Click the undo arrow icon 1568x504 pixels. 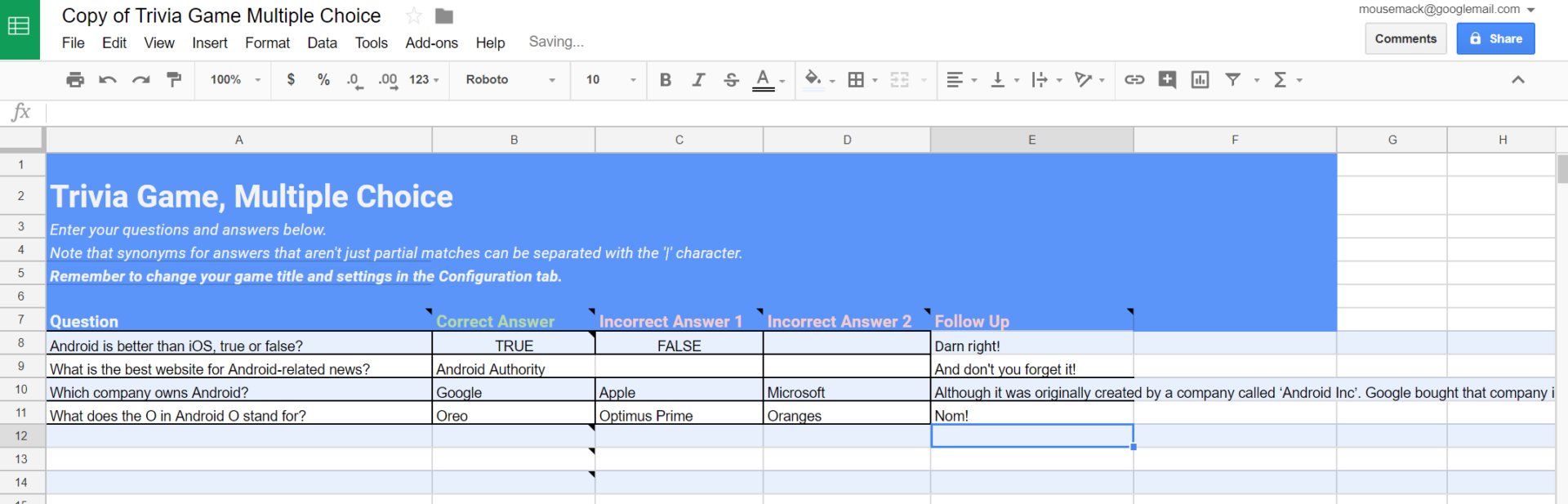[x=108, y=79]
